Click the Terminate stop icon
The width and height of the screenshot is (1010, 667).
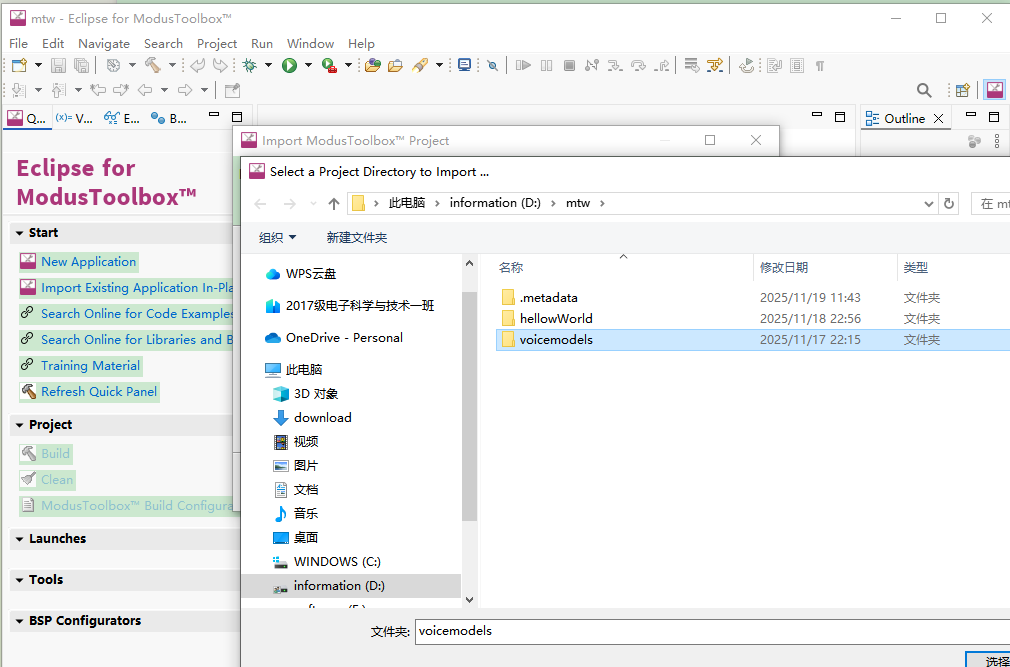click(569, 65)
